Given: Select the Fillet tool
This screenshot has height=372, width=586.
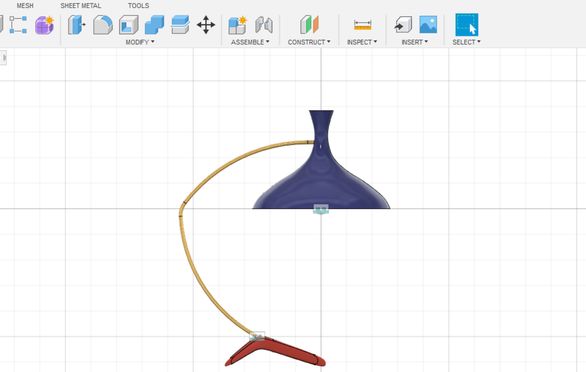Looking at the screenshot, I should (103, 25).
